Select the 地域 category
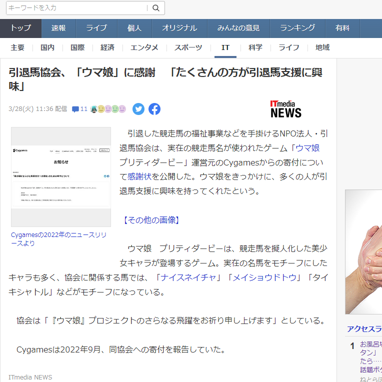This screenshot has height=382, width=382. pos(322,48)
